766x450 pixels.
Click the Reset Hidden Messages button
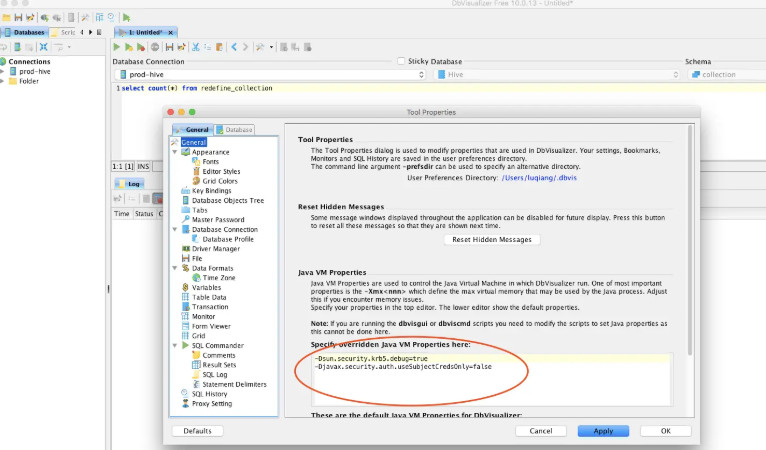[x=491, y=239]
